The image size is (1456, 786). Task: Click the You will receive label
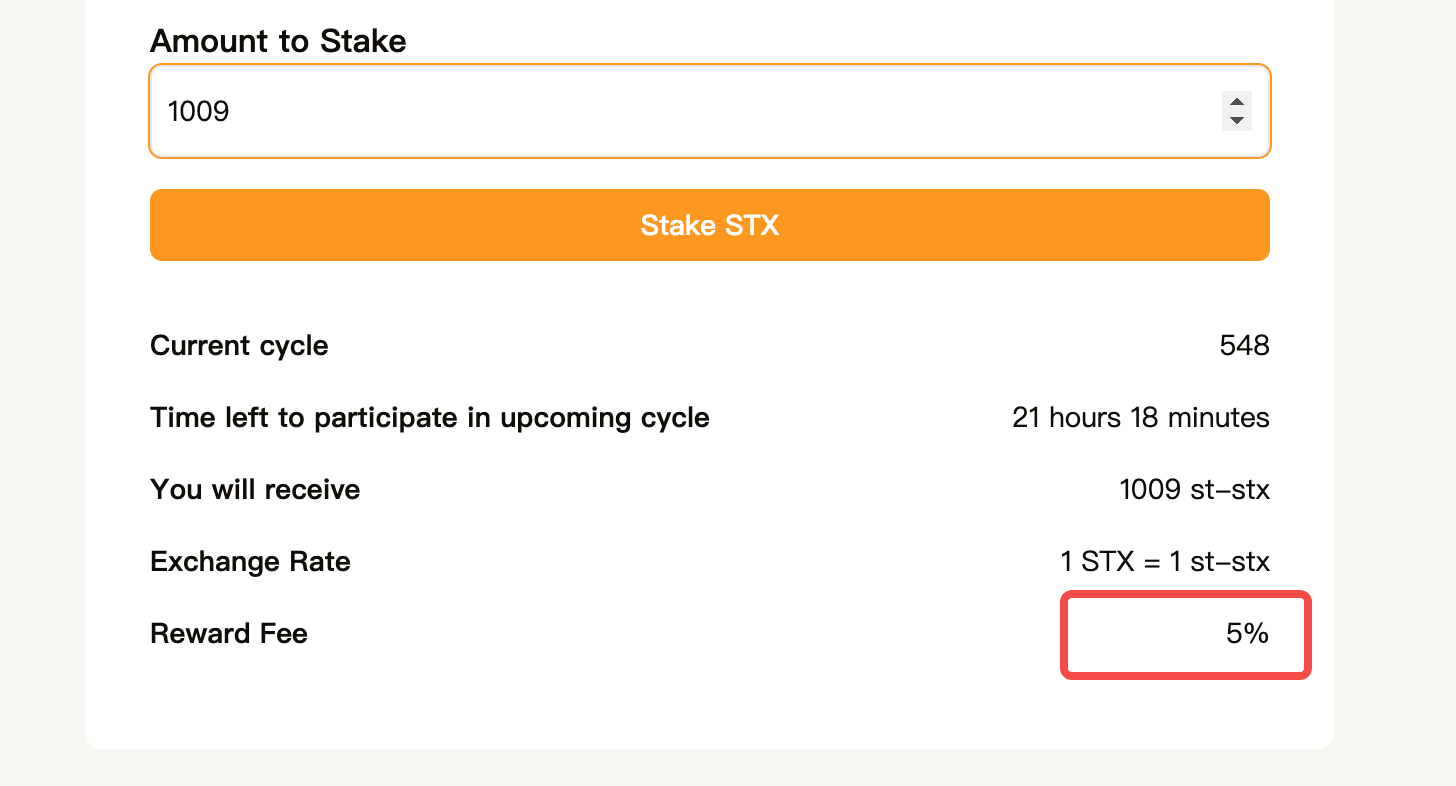click(x=255, y=490)
